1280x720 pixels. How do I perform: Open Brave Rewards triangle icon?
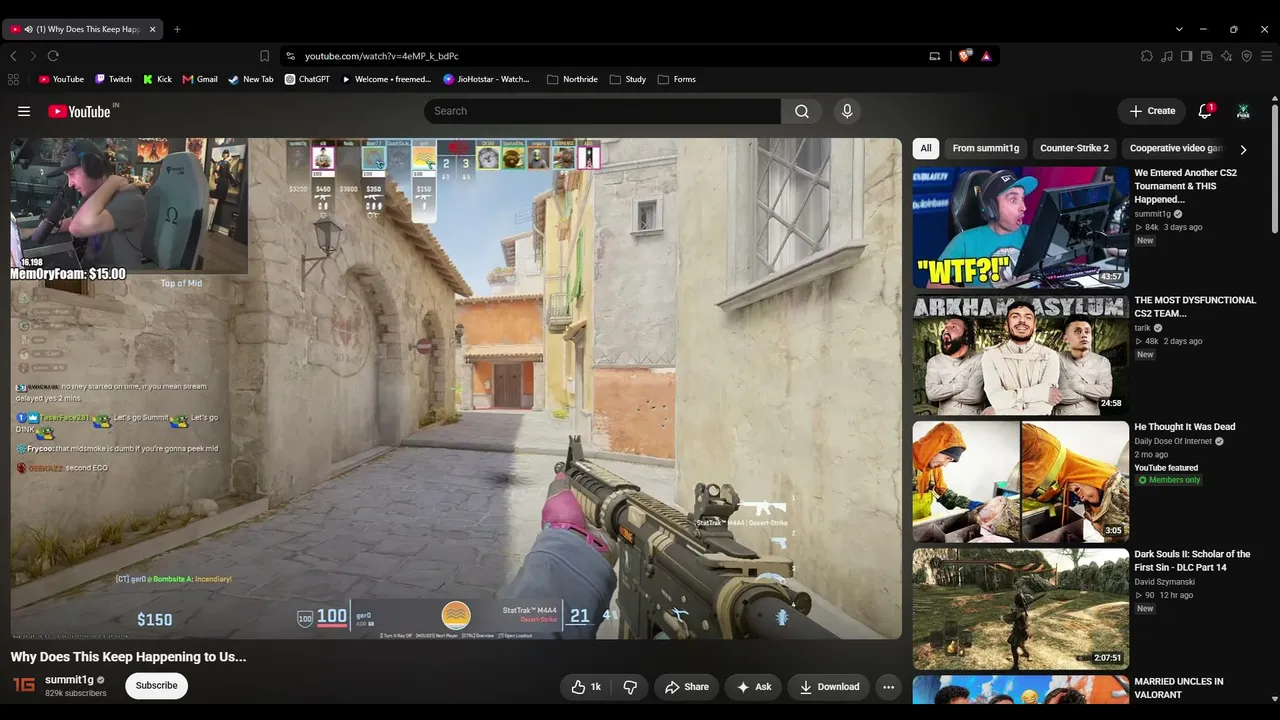986,56
